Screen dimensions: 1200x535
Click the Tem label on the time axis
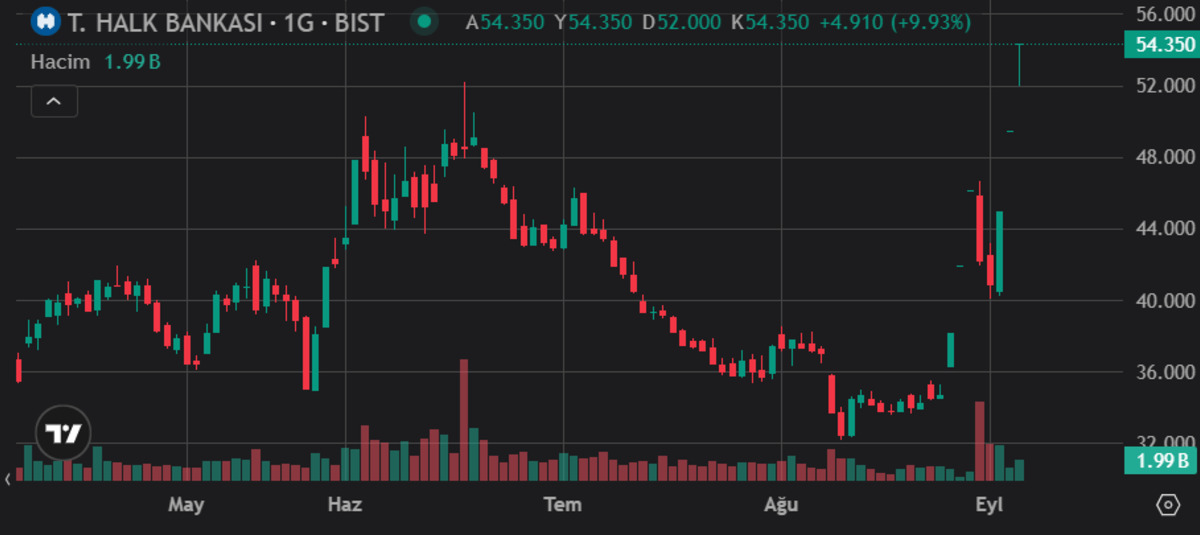[x=563, y=504]
